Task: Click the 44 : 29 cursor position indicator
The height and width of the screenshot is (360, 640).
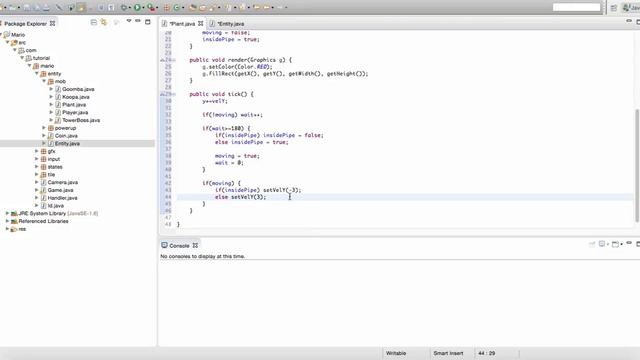Action: click(487, 353)
